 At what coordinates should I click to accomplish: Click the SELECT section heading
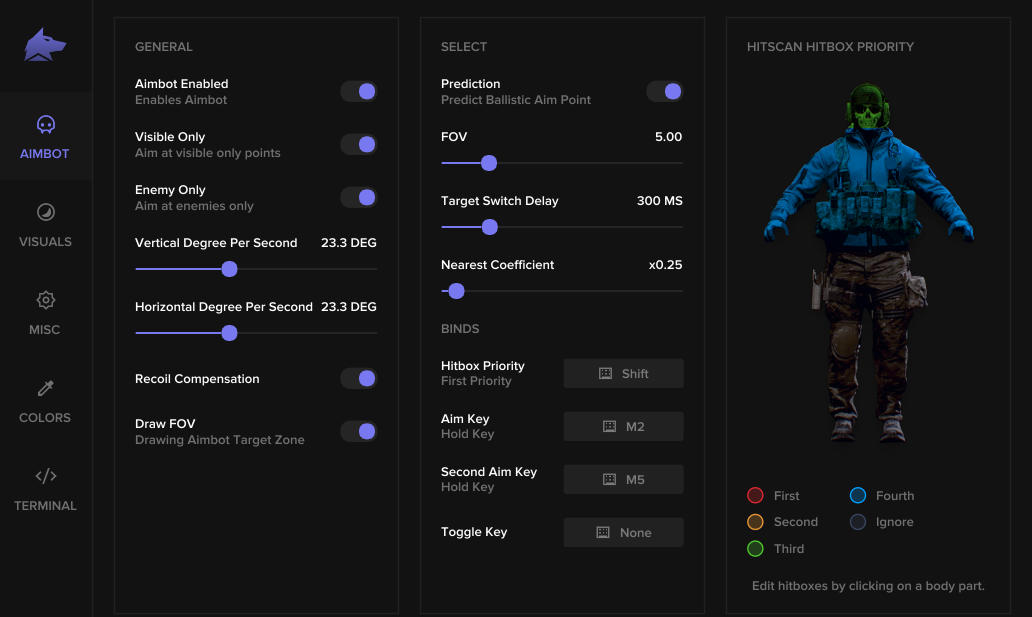464,47
